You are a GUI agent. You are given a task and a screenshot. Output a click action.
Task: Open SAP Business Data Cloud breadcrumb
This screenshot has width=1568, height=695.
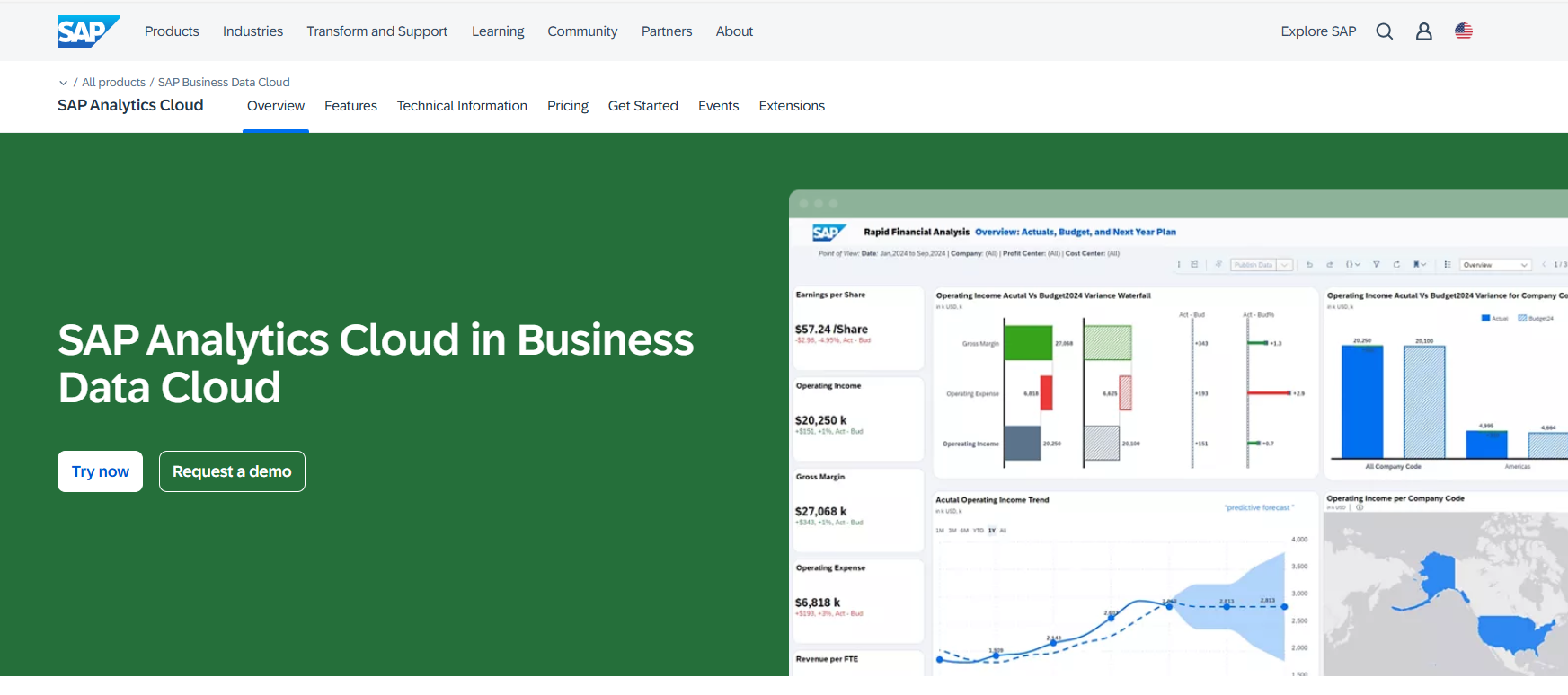coord(224,83)
